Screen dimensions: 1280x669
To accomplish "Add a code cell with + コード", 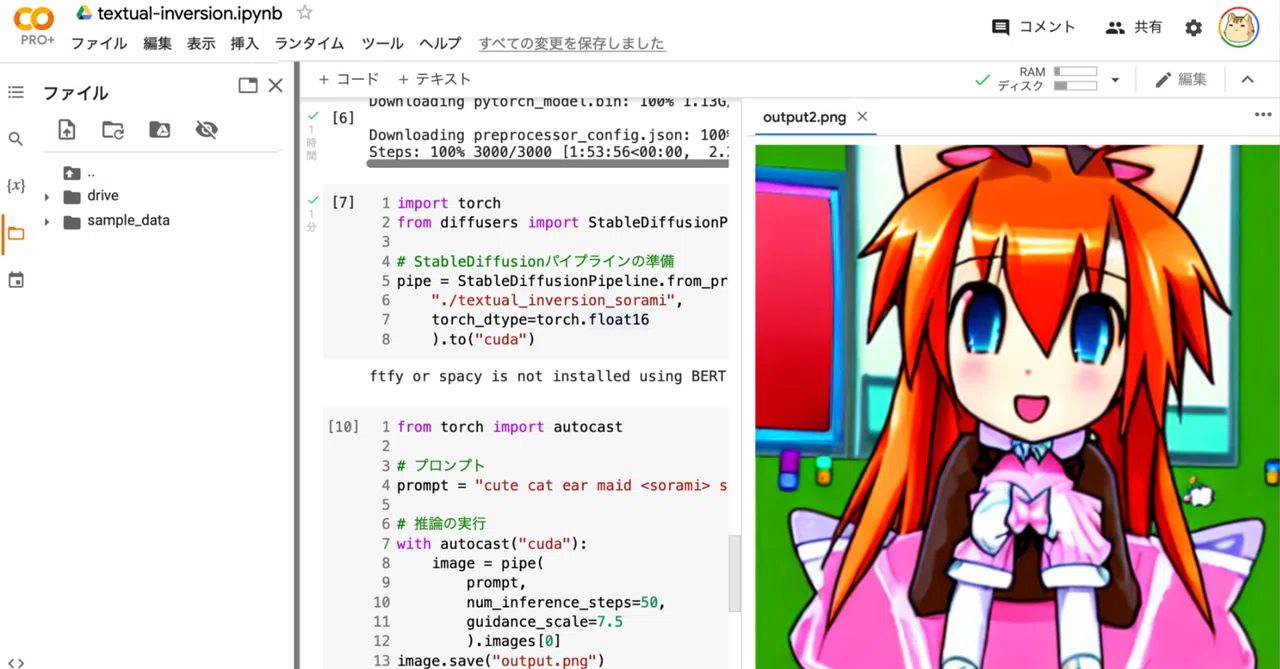I will pos(348,79).
